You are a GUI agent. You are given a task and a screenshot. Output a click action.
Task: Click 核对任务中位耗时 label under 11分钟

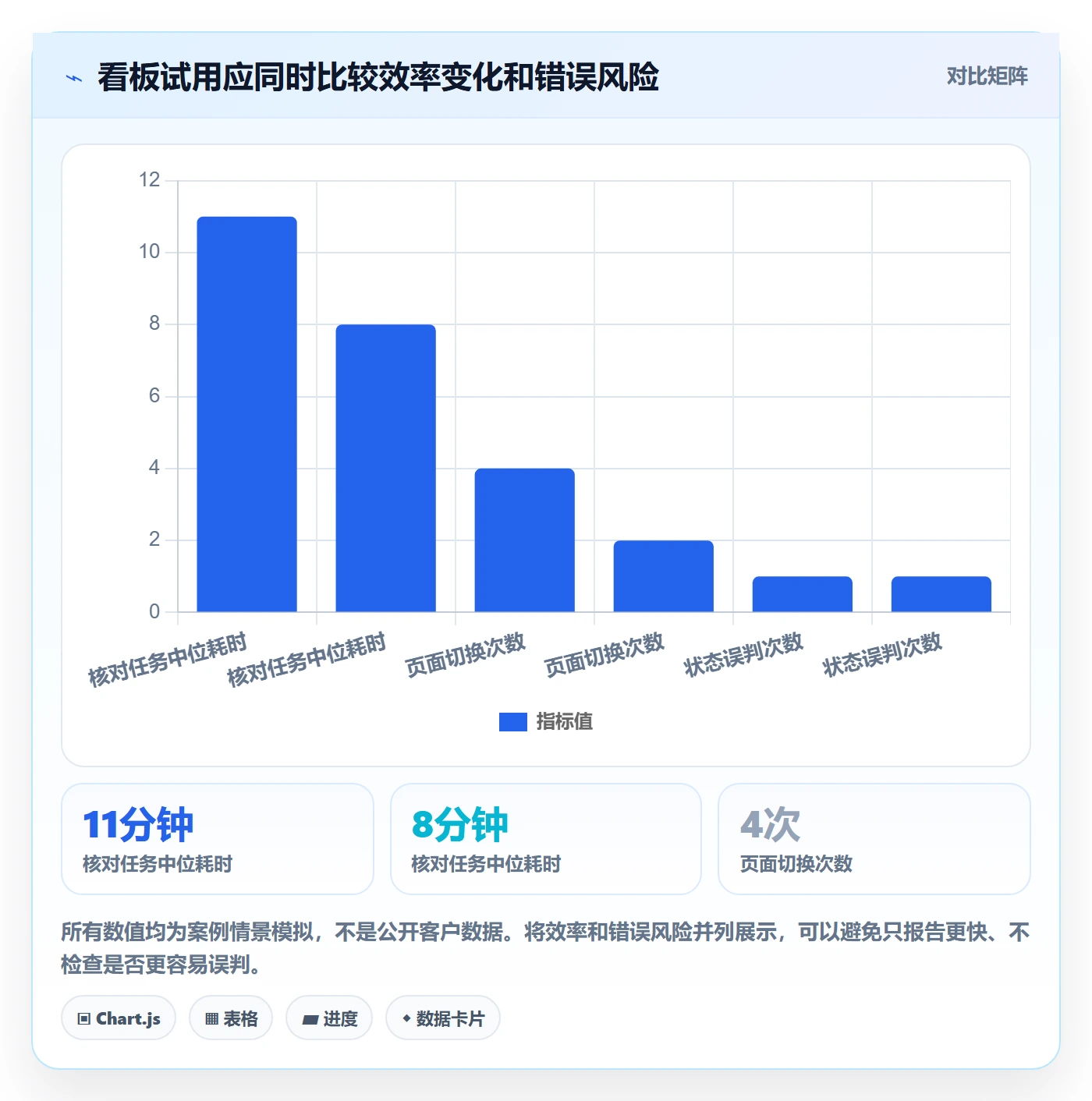(x=158, y=864)
